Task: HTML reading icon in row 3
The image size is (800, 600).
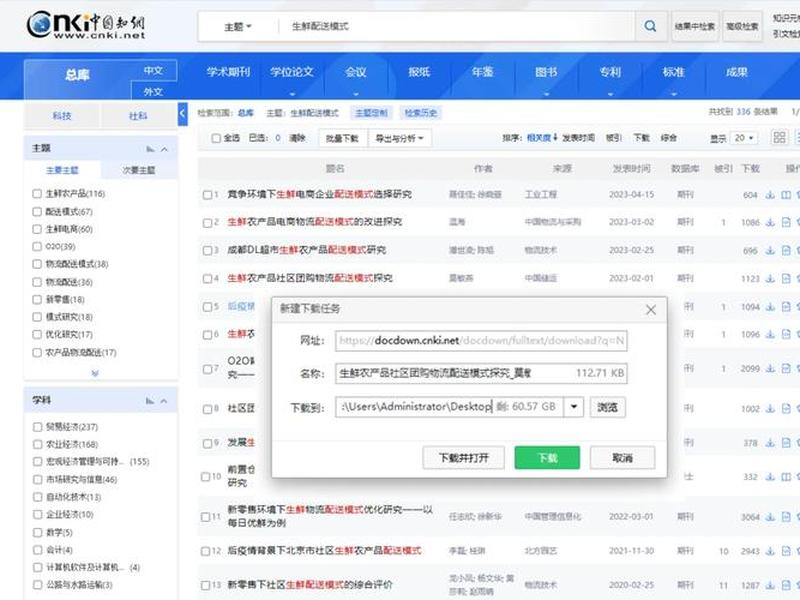Action: point(786,250)
